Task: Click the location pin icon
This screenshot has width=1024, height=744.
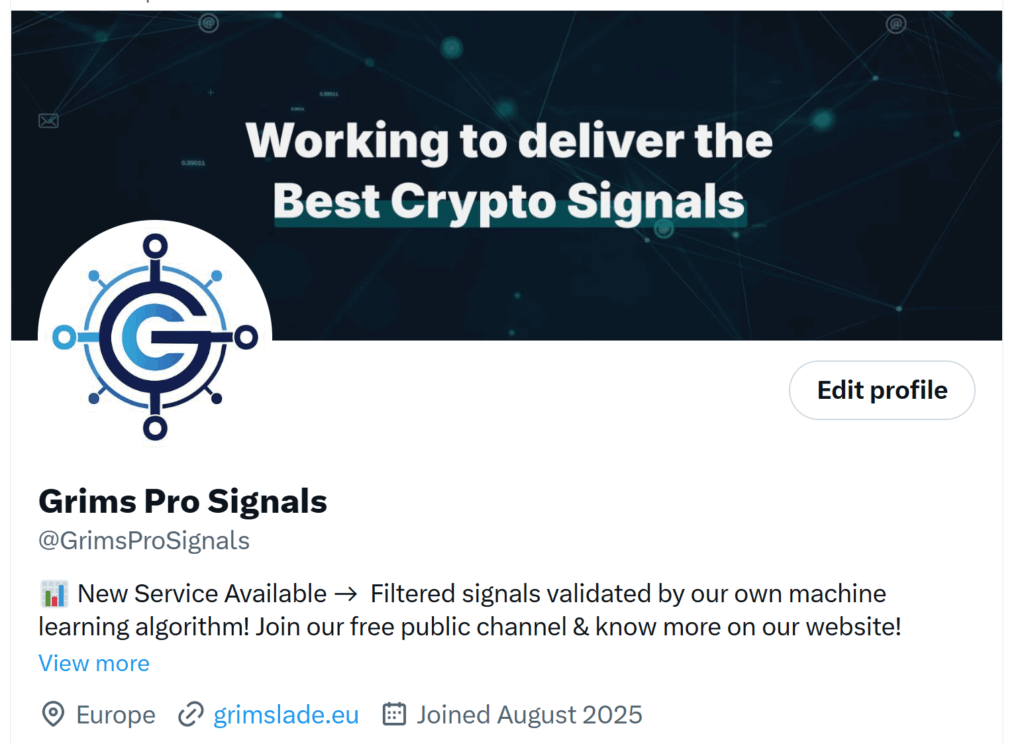Action: [52, 715]
